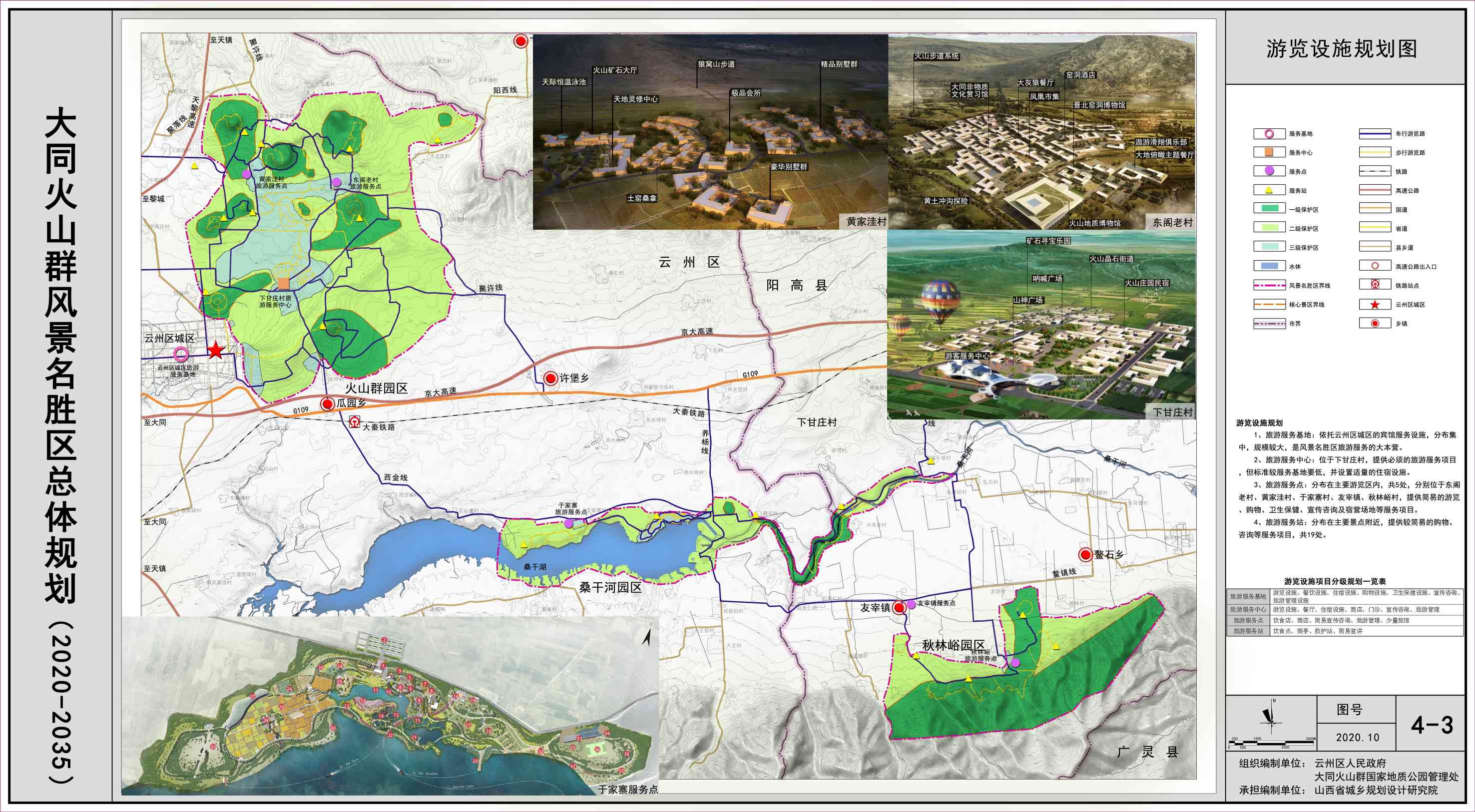Viewport: 1475px width, 812px height.
Task: Click the north arrow compass above scale bar
Action: pos(1271,717)
